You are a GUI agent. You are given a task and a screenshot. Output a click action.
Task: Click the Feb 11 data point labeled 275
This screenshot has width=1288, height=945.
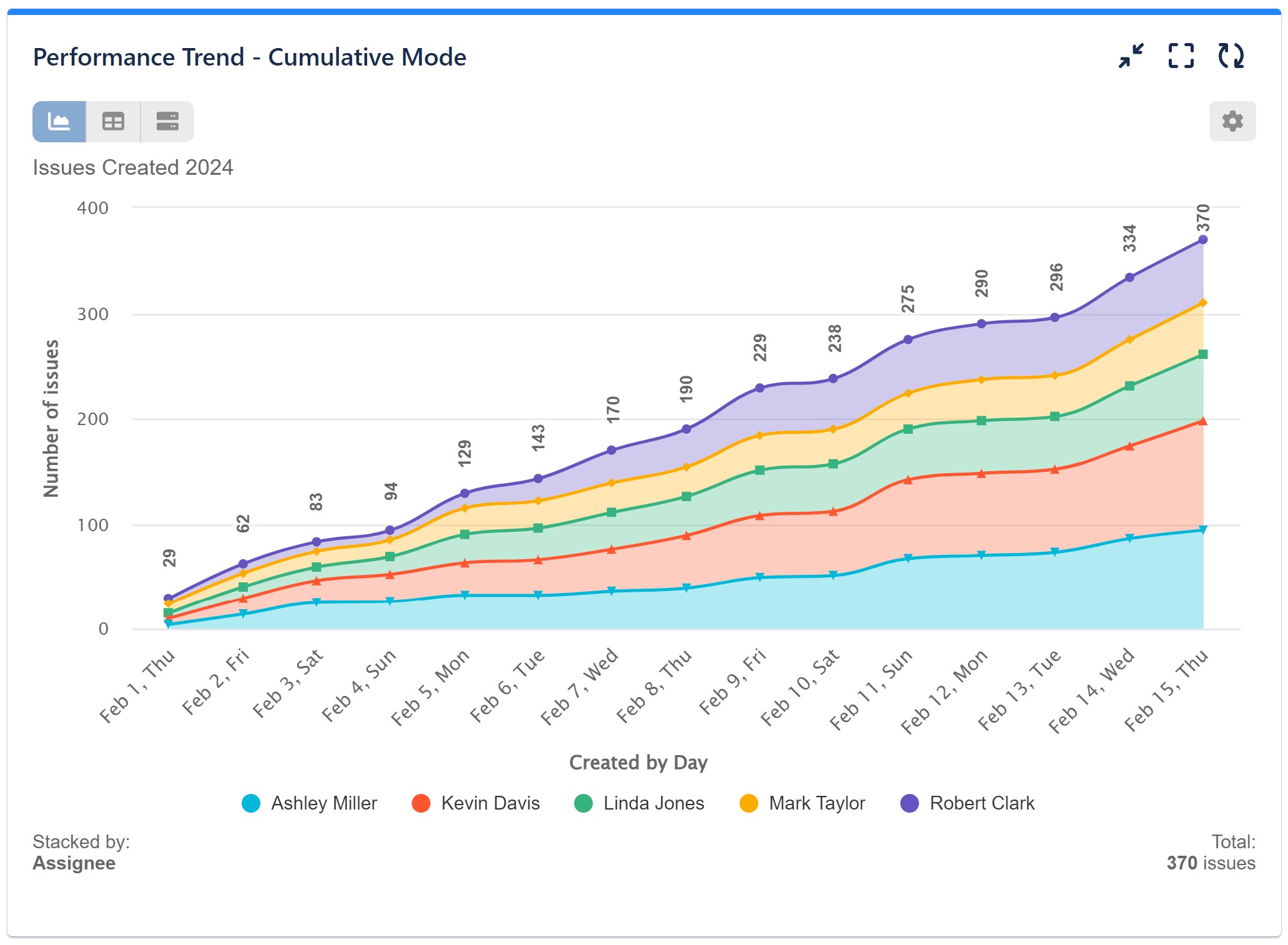[907, 340]
